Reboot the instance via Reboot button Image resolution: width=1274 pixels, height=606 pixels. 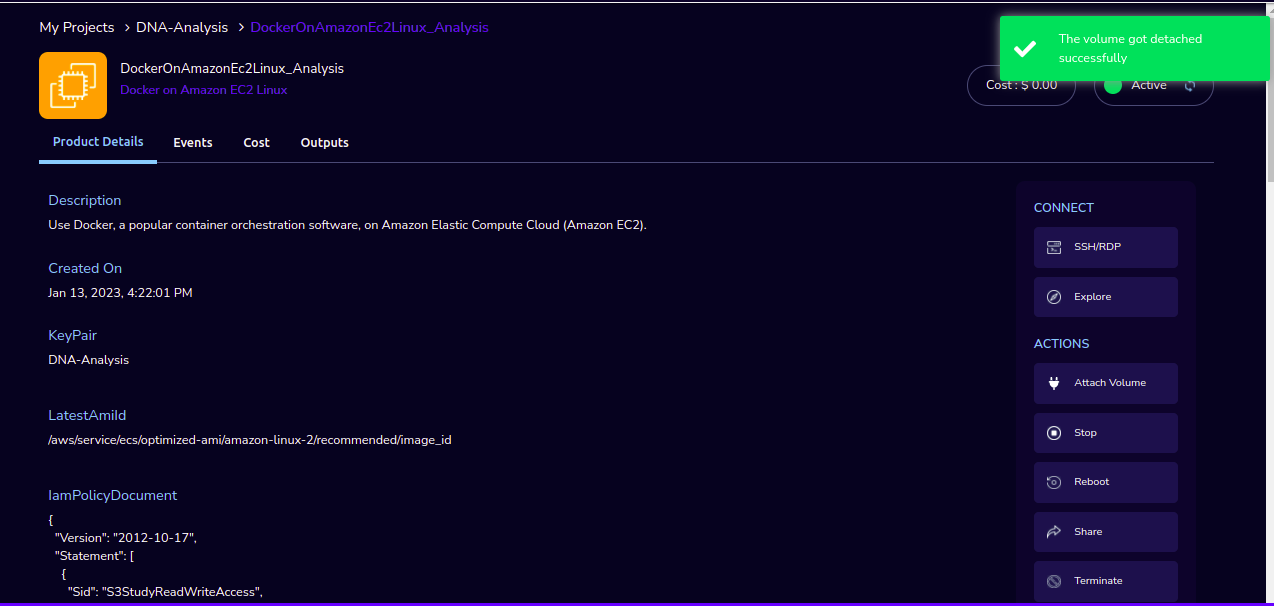point(1106,482)
